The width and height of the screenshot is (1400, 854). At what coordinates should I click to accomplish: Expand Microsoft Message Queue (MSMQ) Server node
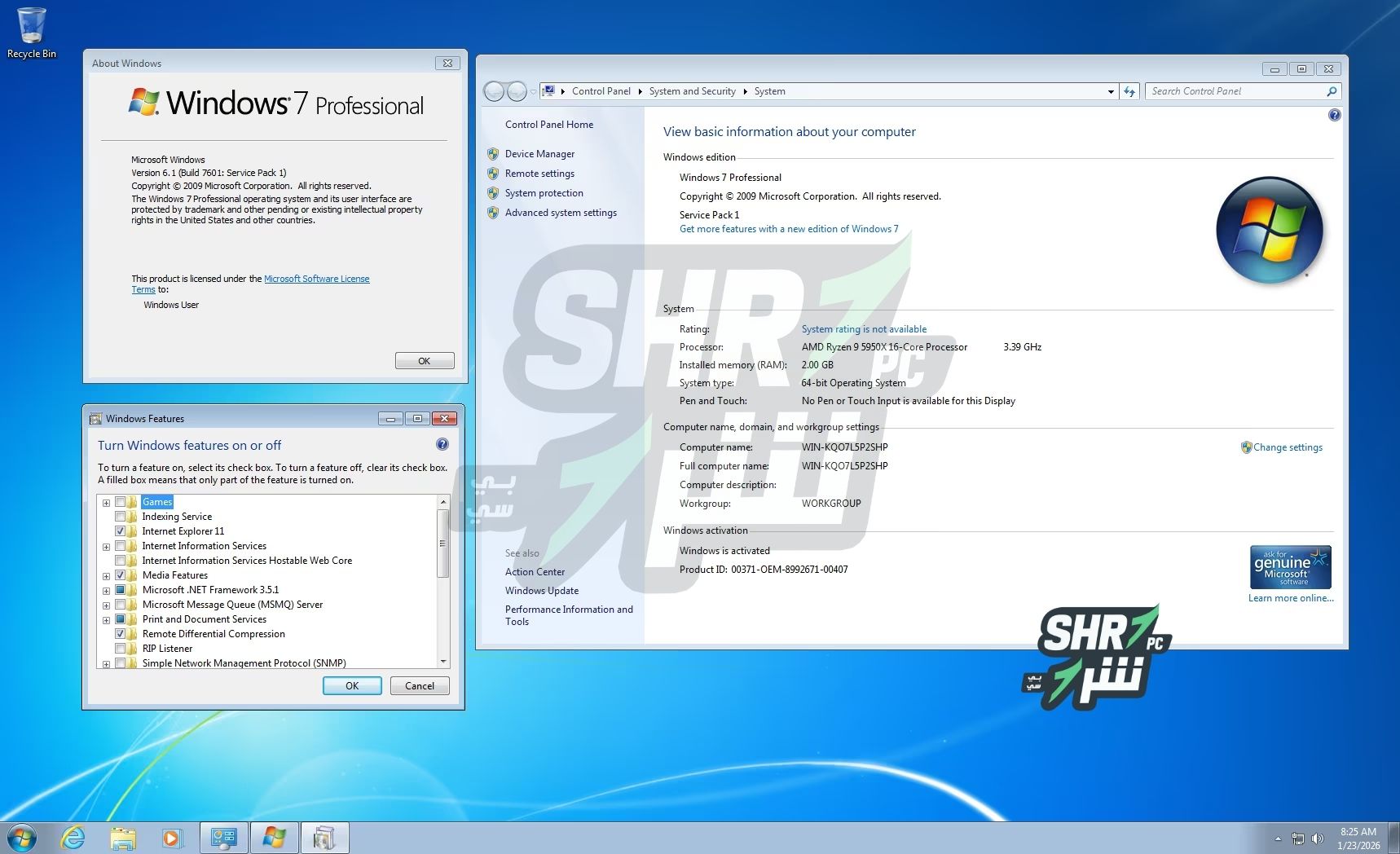(106, 605)
